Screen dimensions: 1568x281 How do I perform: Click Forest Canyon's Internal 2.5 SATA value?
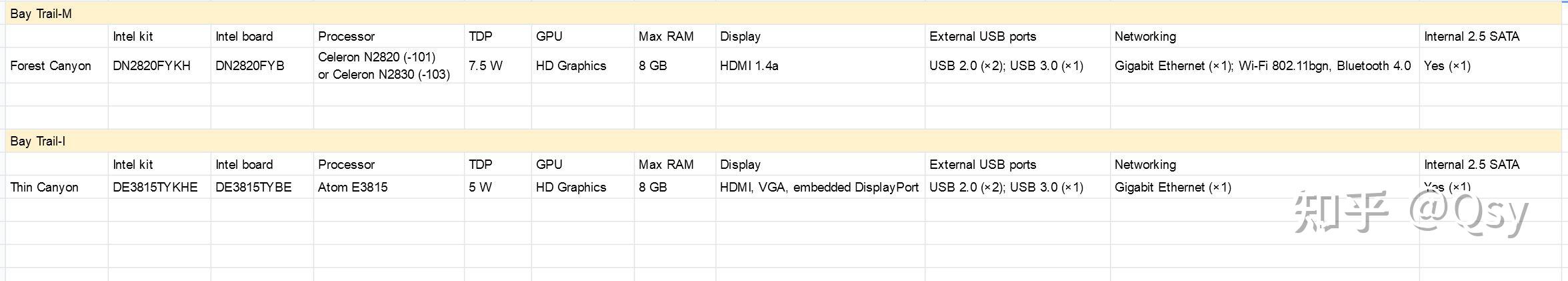click(x=1447, y=65)
